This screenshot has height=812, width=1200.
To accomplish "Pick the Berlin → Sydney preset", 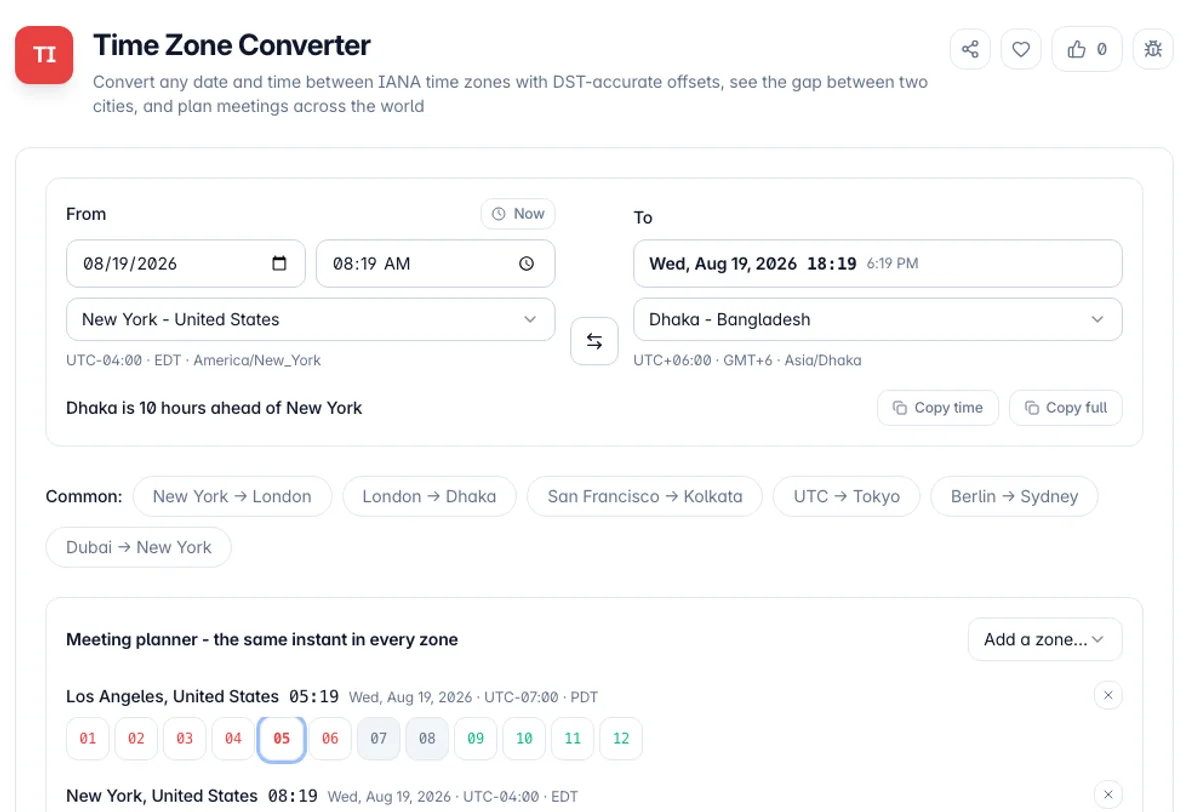I will pyautogui.click(x=1014, y=496).
